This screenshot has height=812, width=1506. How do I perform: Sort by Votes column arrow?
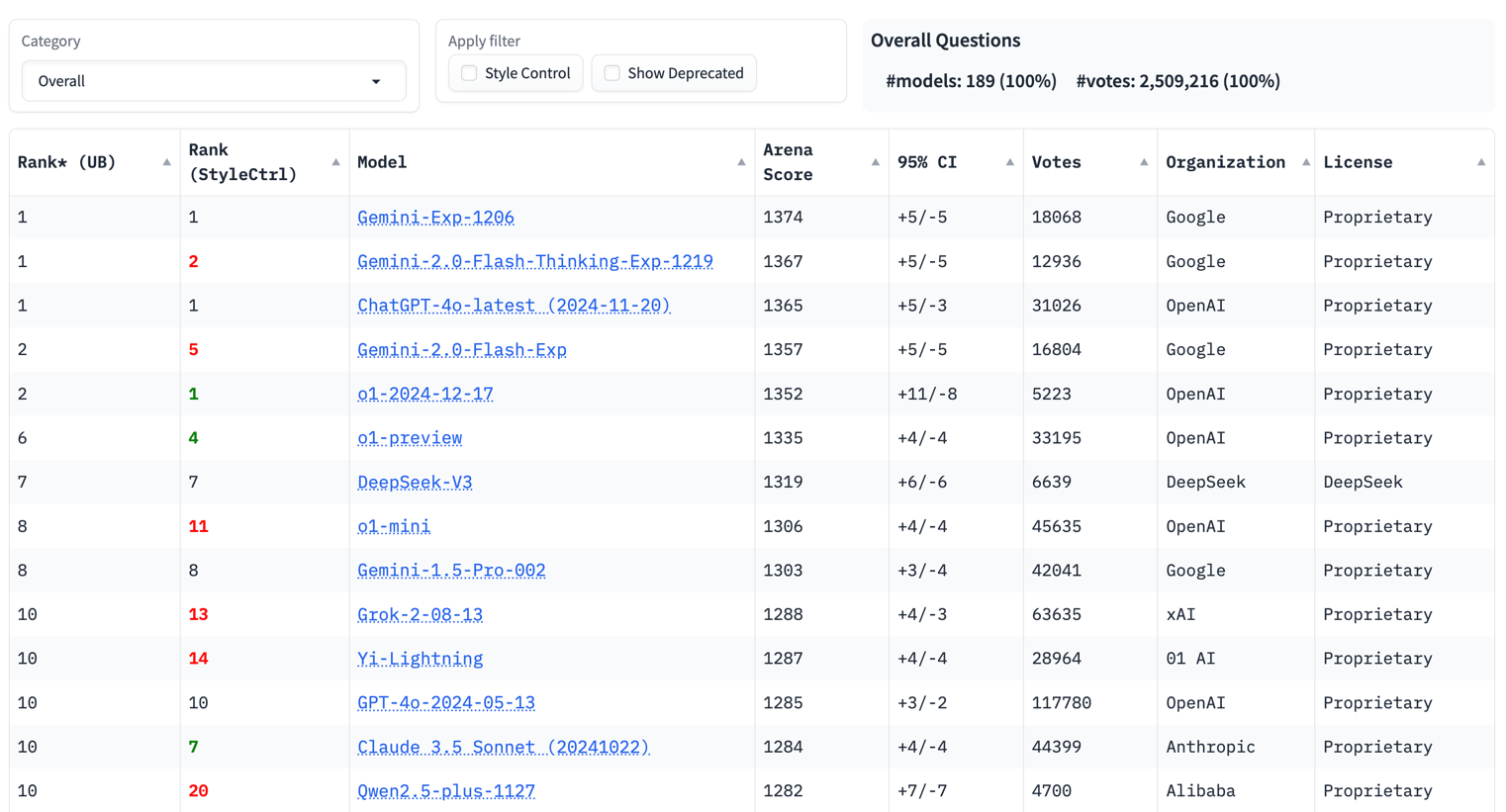1143,162
